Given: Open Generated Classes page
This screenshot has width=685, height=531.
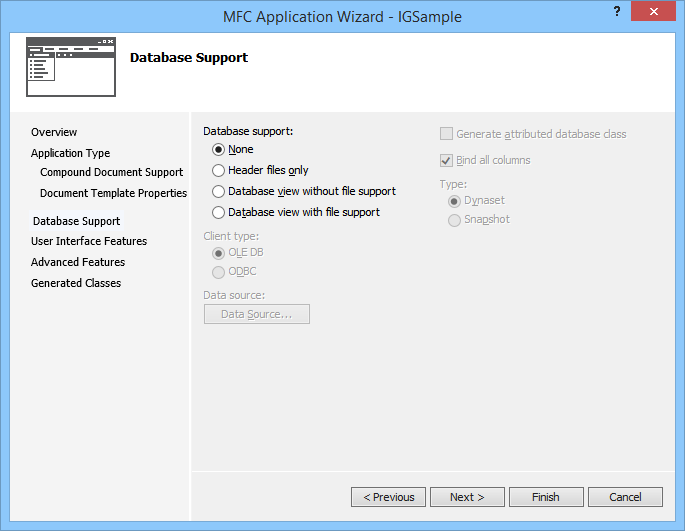Looking at the screenshot, I should pos(76,283).
